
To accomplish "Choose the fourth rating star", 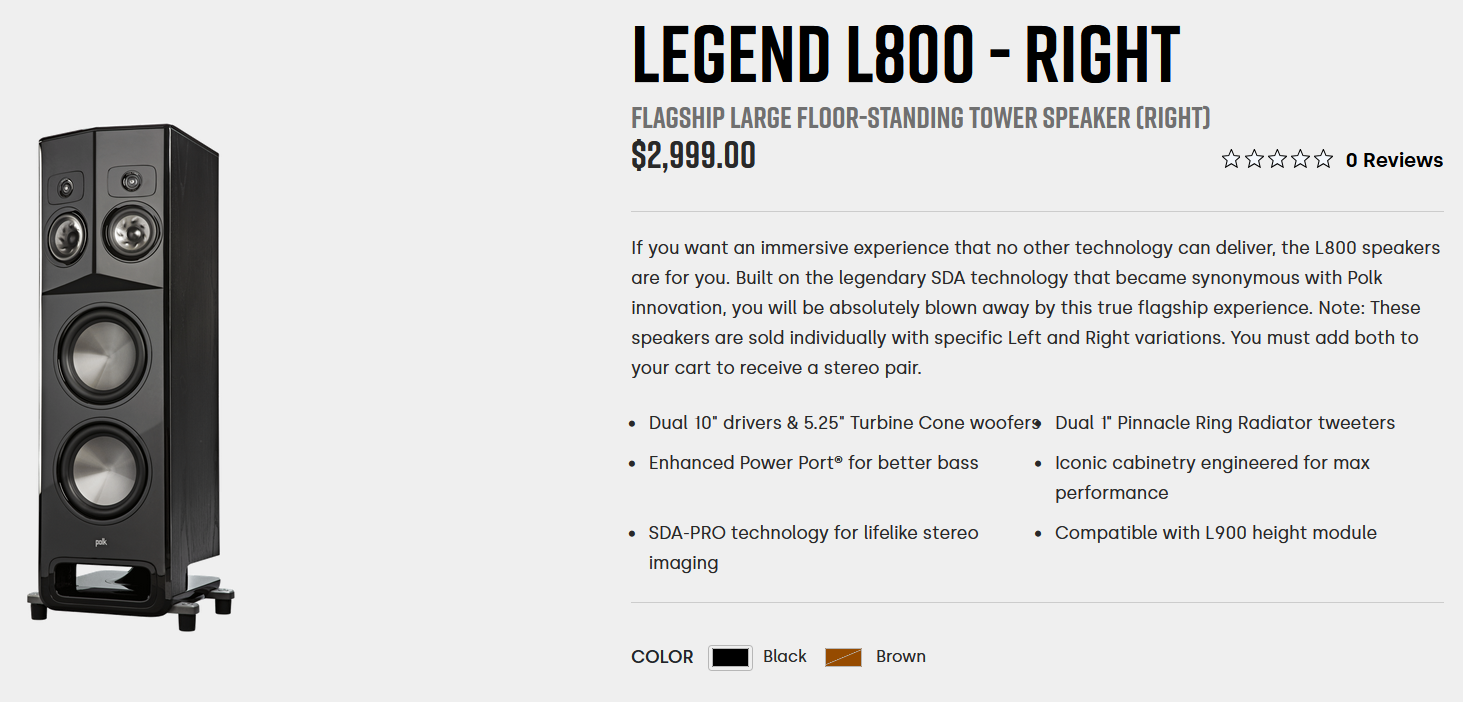I will click(x=1300, y=159).
